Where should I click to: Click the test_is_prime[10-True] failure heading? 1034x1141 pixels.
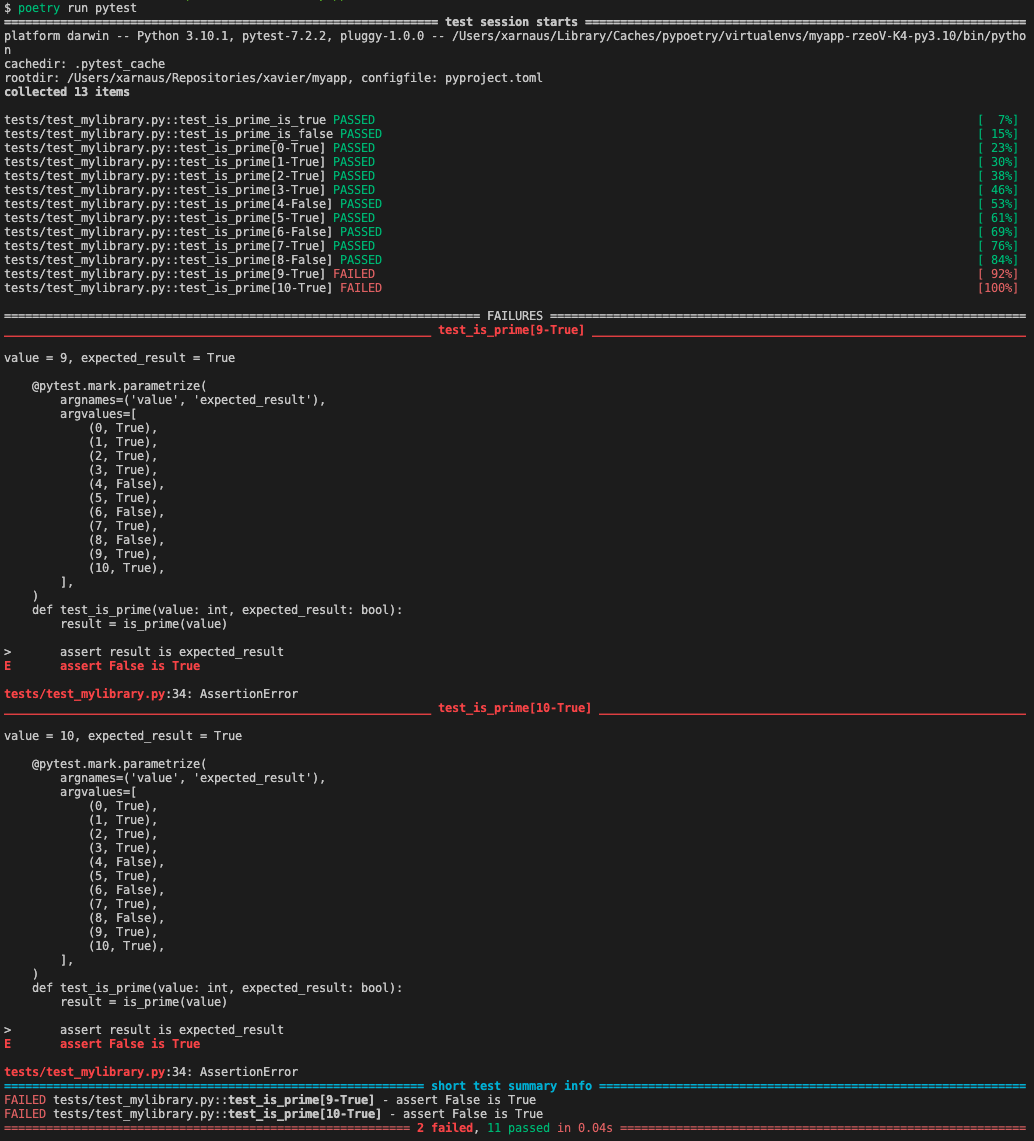click(515, 707)
